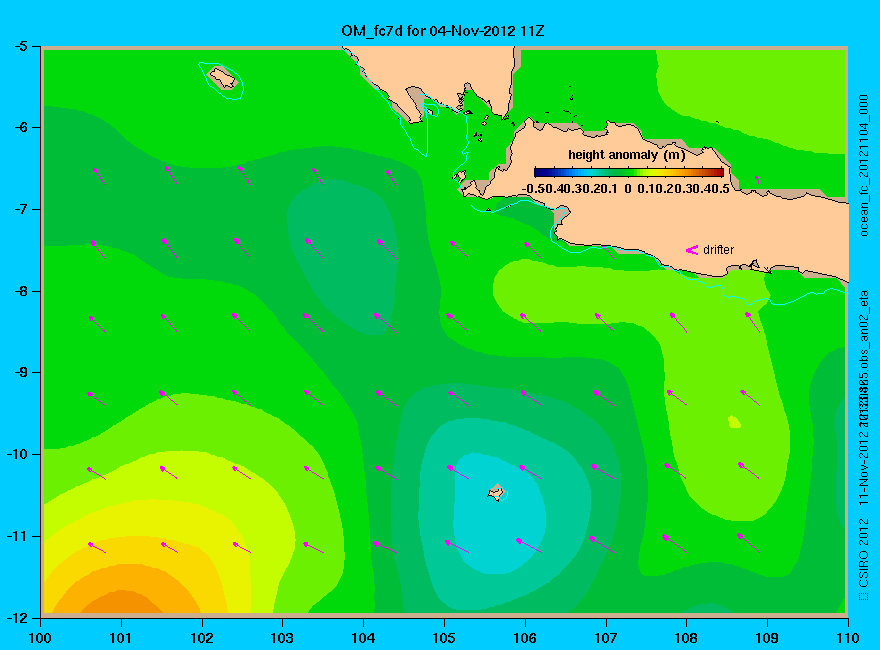This screenshot has width=880, height=650.
Task: Click the vertical label ocean_fc_20121104_000
Action: pyautogui.click(x=864, y=166)
